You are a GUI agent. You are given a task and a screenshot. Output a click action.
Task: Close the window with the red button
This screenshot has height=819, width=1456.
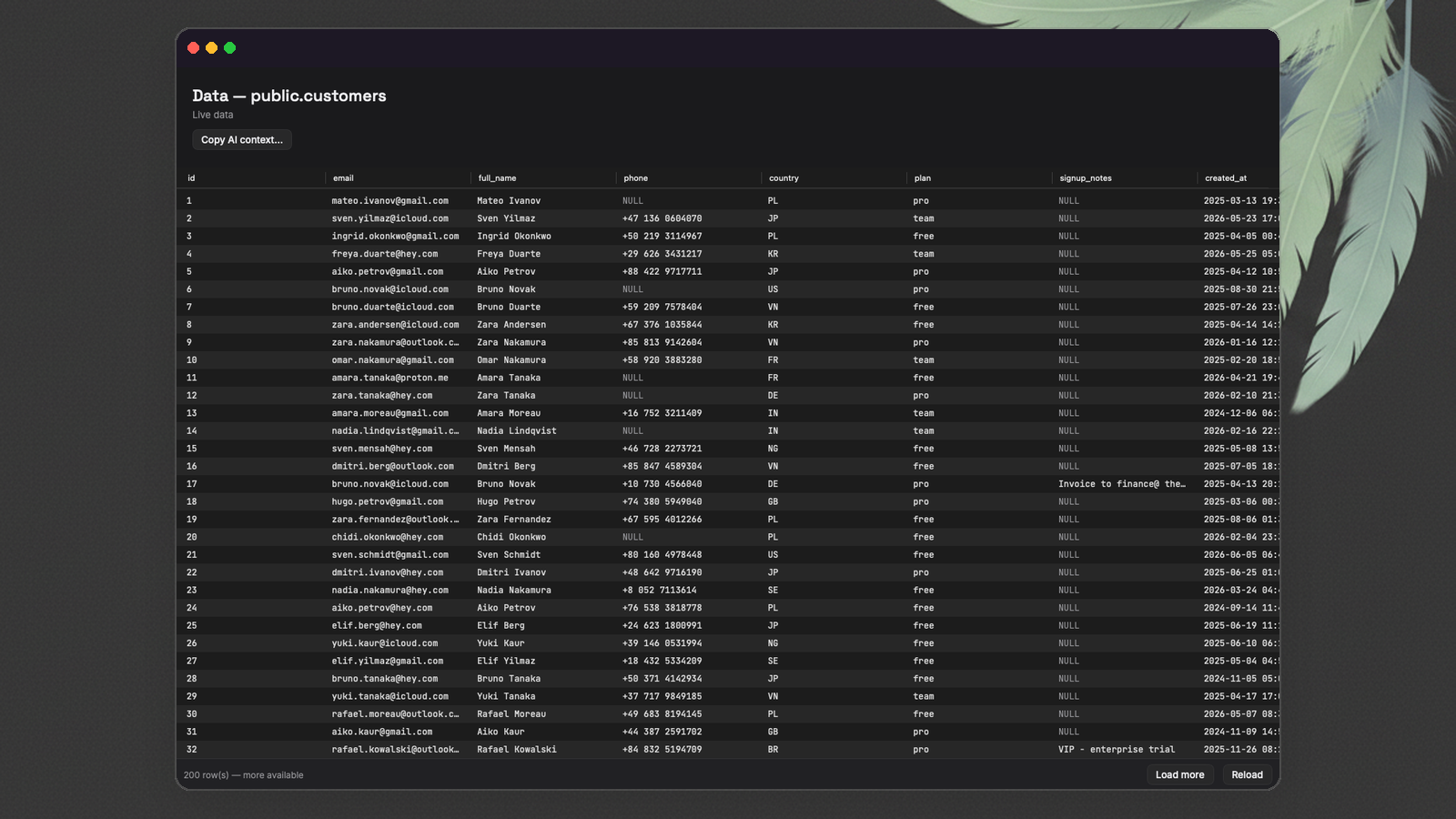(194, 48)
